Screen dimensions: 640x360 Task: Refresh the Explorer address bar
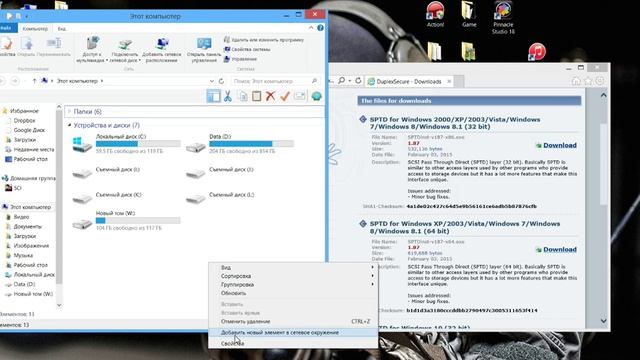pyautogui.click(x=221, y=81)
